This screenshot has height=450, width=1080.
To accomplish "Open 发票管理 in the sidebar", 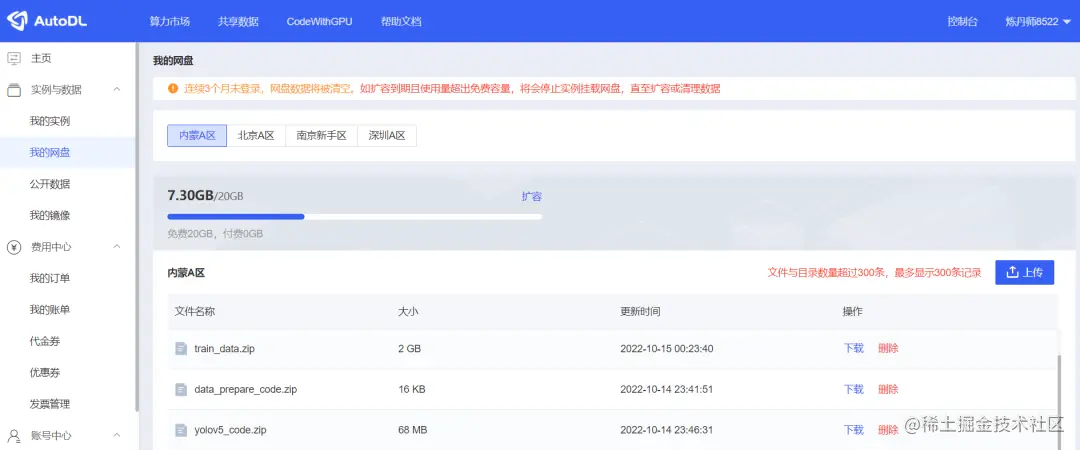I will pos(50,404).
